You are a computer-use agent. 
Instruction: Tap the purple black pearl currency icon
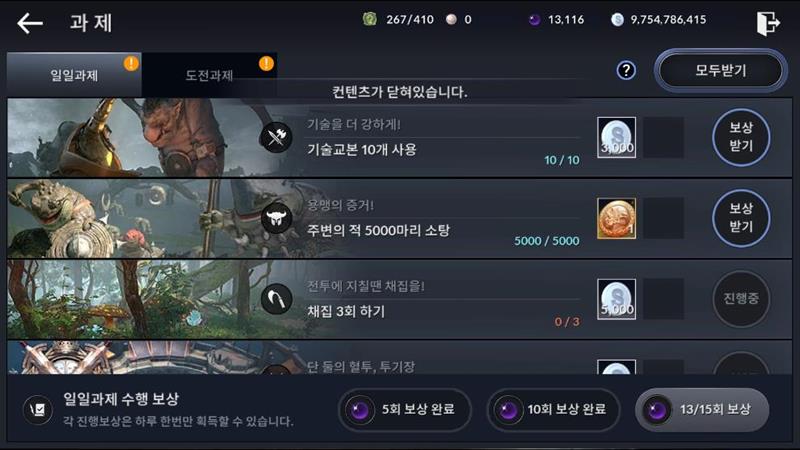(x=534, y=20)
